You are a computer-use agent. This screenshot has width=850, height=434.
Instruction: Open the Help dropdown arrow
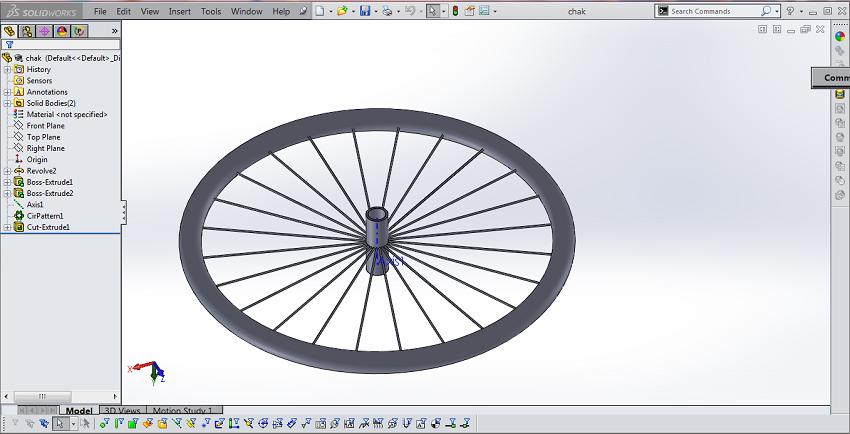[801, 11]
